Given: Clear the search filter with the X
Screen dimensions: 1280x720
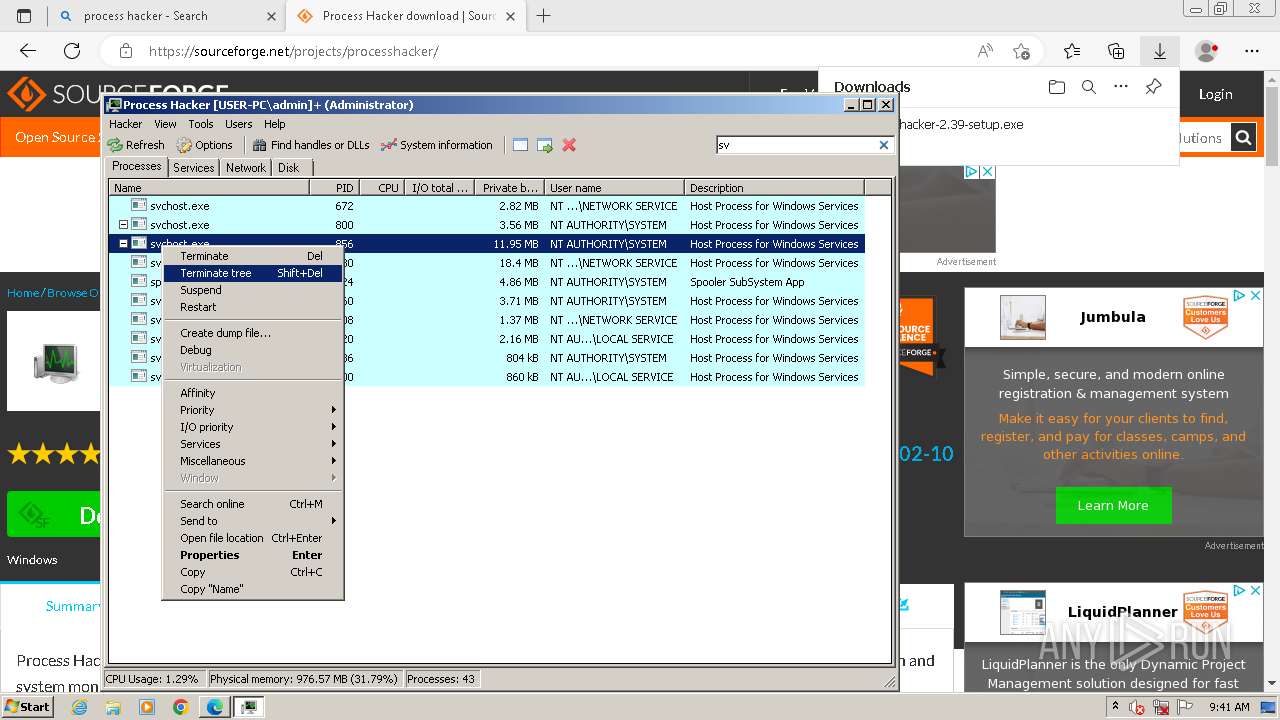Looking at the screenshot, I should pyautogui.click(x=884, y=145).
